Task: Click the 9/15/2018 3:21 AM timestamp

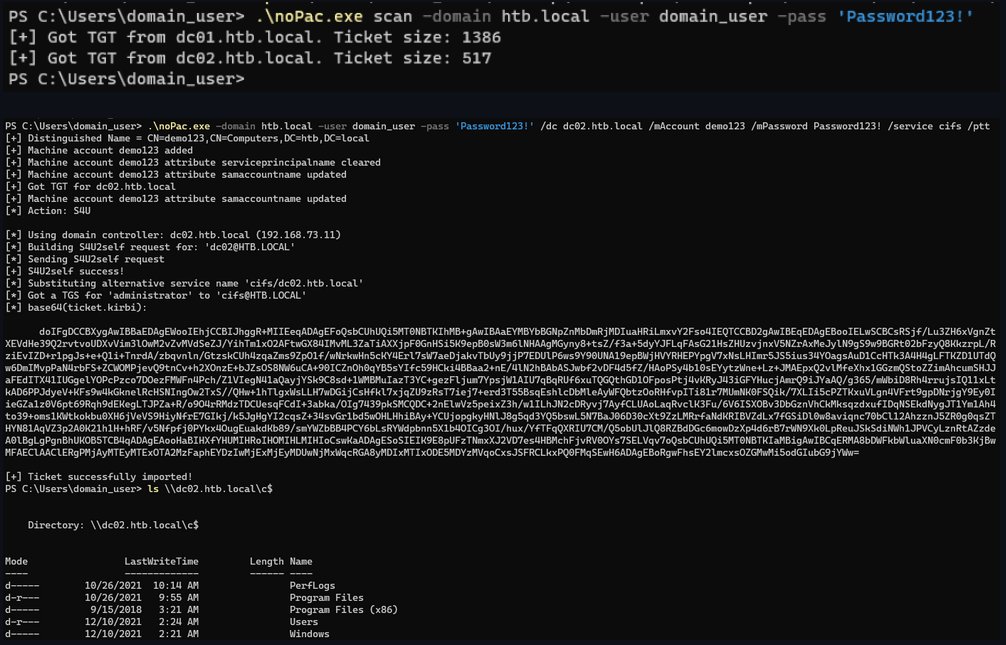Action: tap(144, 610)
